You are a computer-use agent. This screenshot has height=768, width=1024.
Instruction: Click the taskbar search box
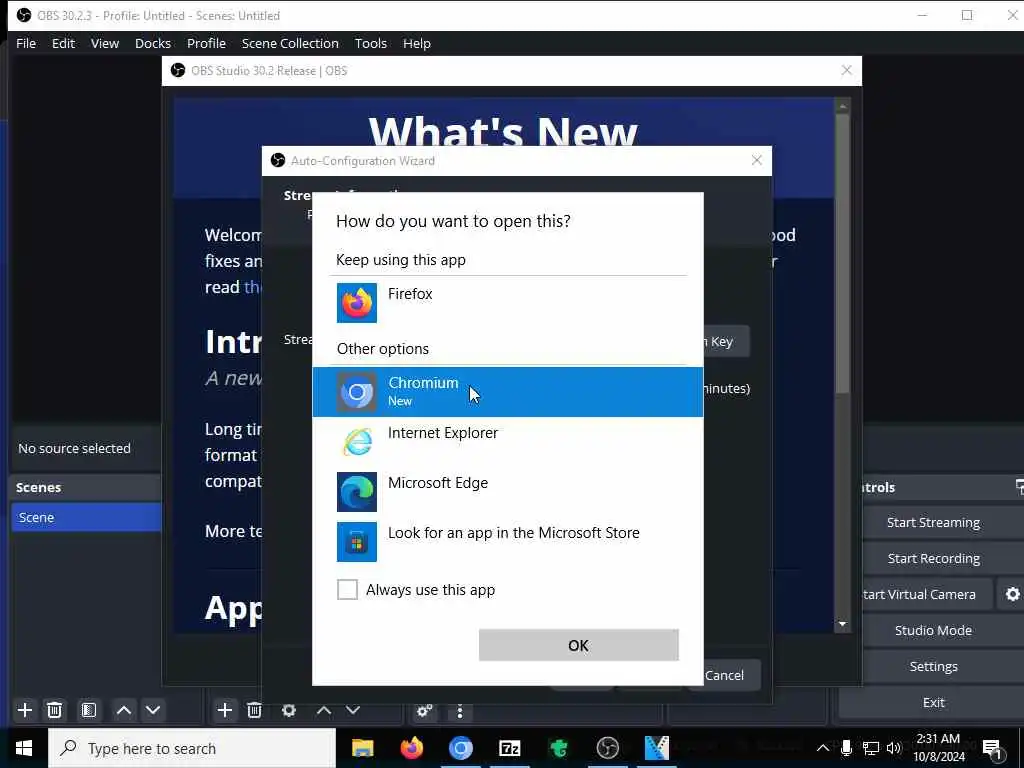point(192,748)
